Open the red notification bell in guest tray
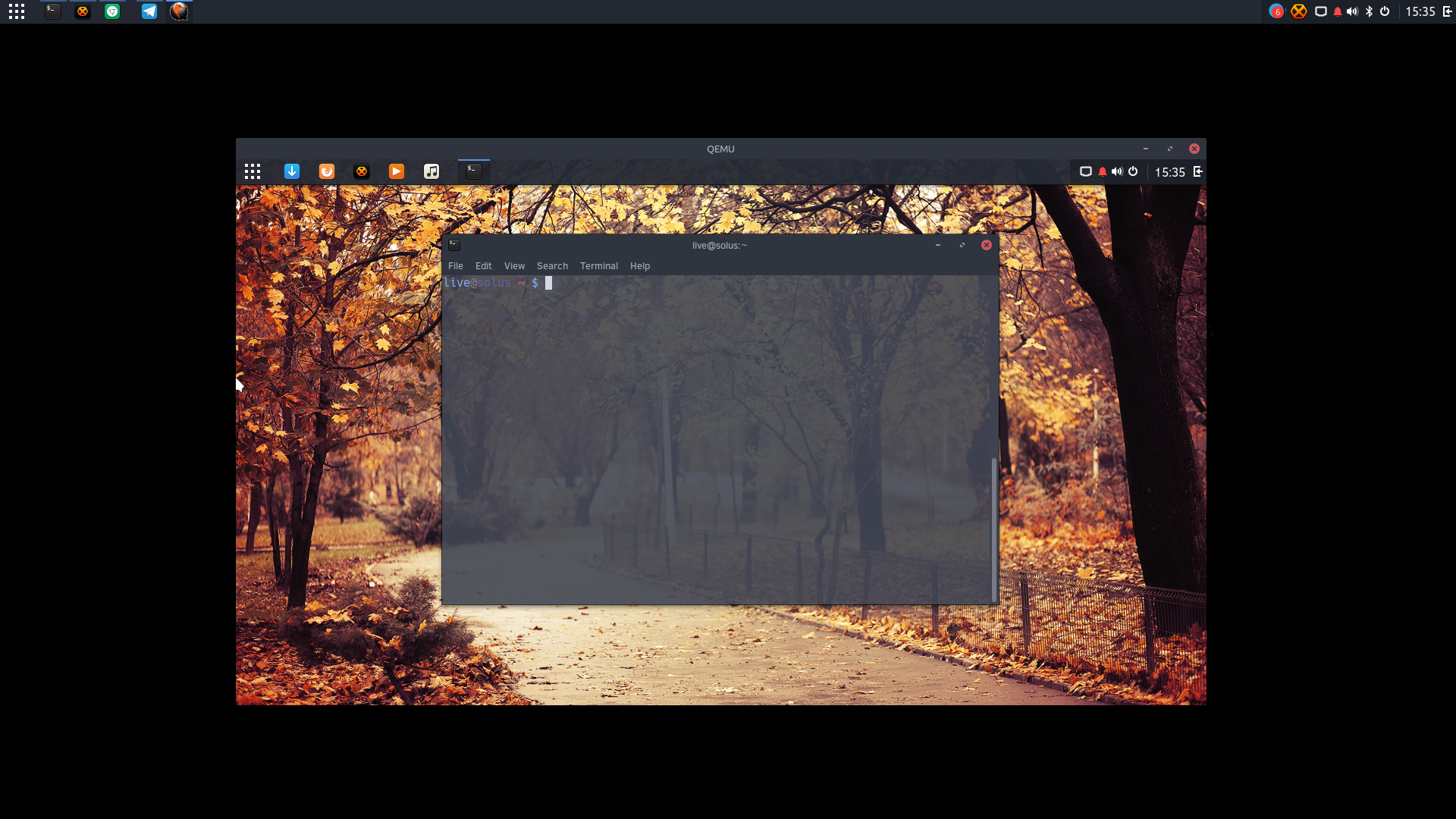Viewport: 1456px width, 819px height. point(1103,171)
